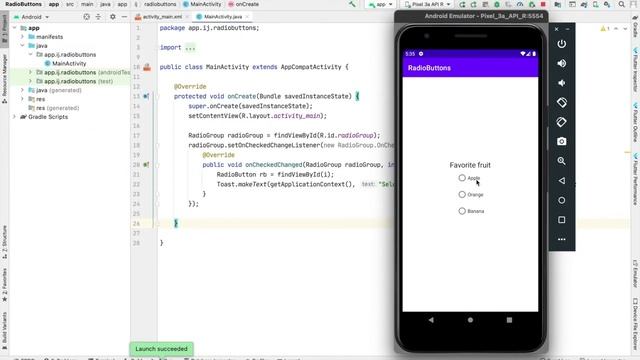Select res (generated) in project tree
Viewport: 640px width, 360px height.
click(53, 108)
